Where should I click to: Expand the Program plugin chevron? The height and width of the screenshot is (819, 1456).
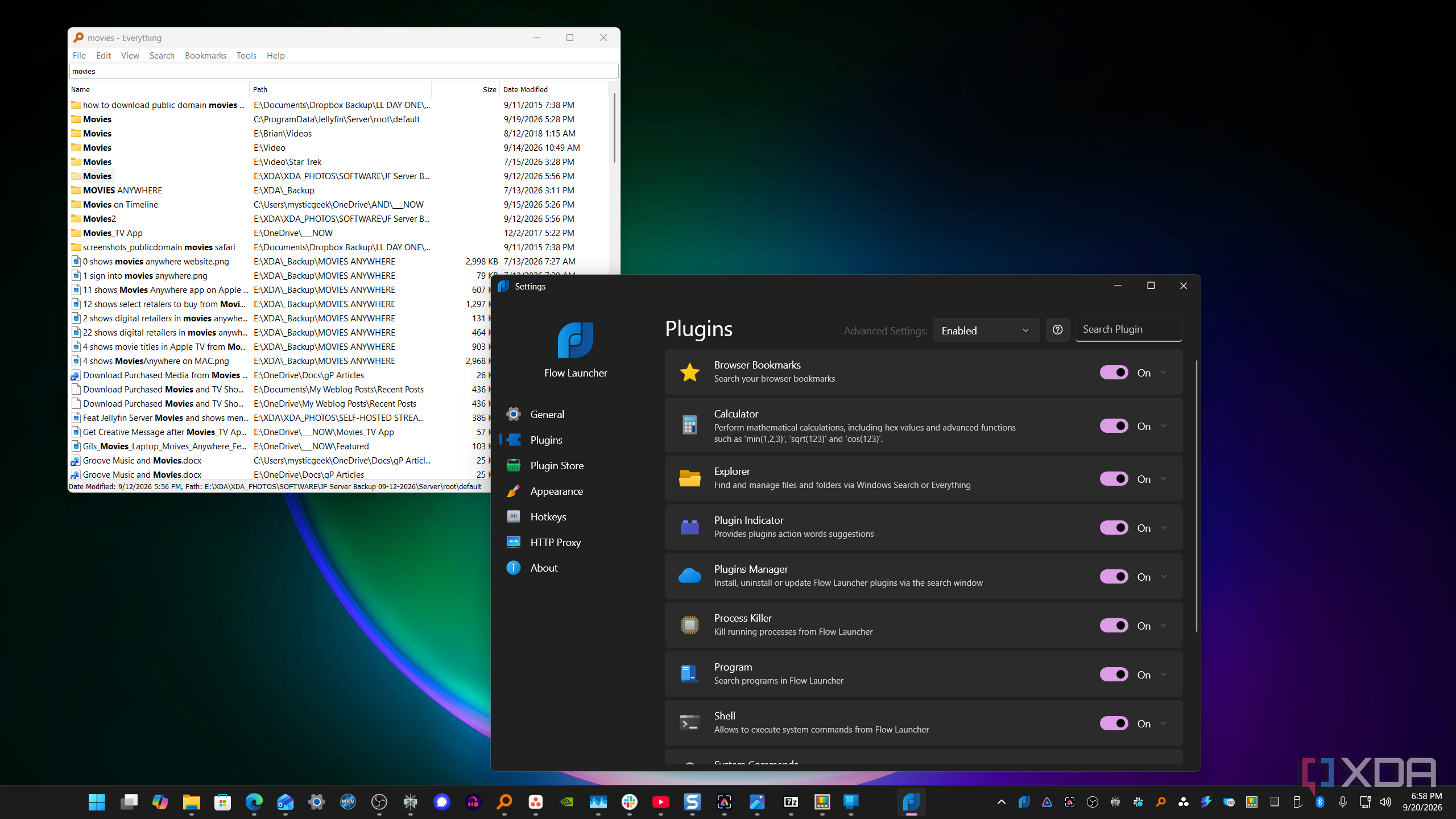(1164, 675)
